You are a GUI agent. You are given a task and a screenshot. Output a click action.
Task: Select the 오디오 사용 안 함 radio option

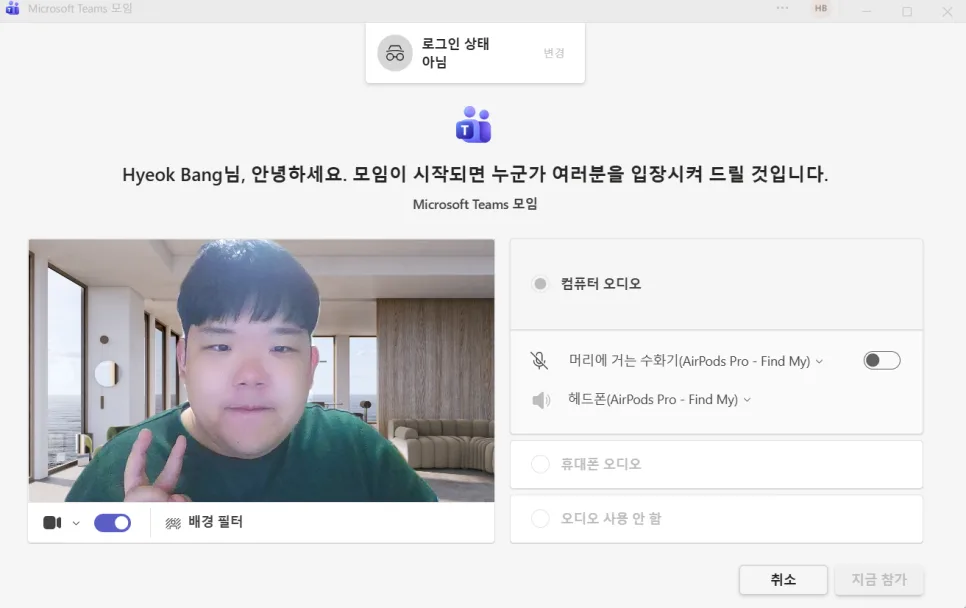tap(540, 519)
